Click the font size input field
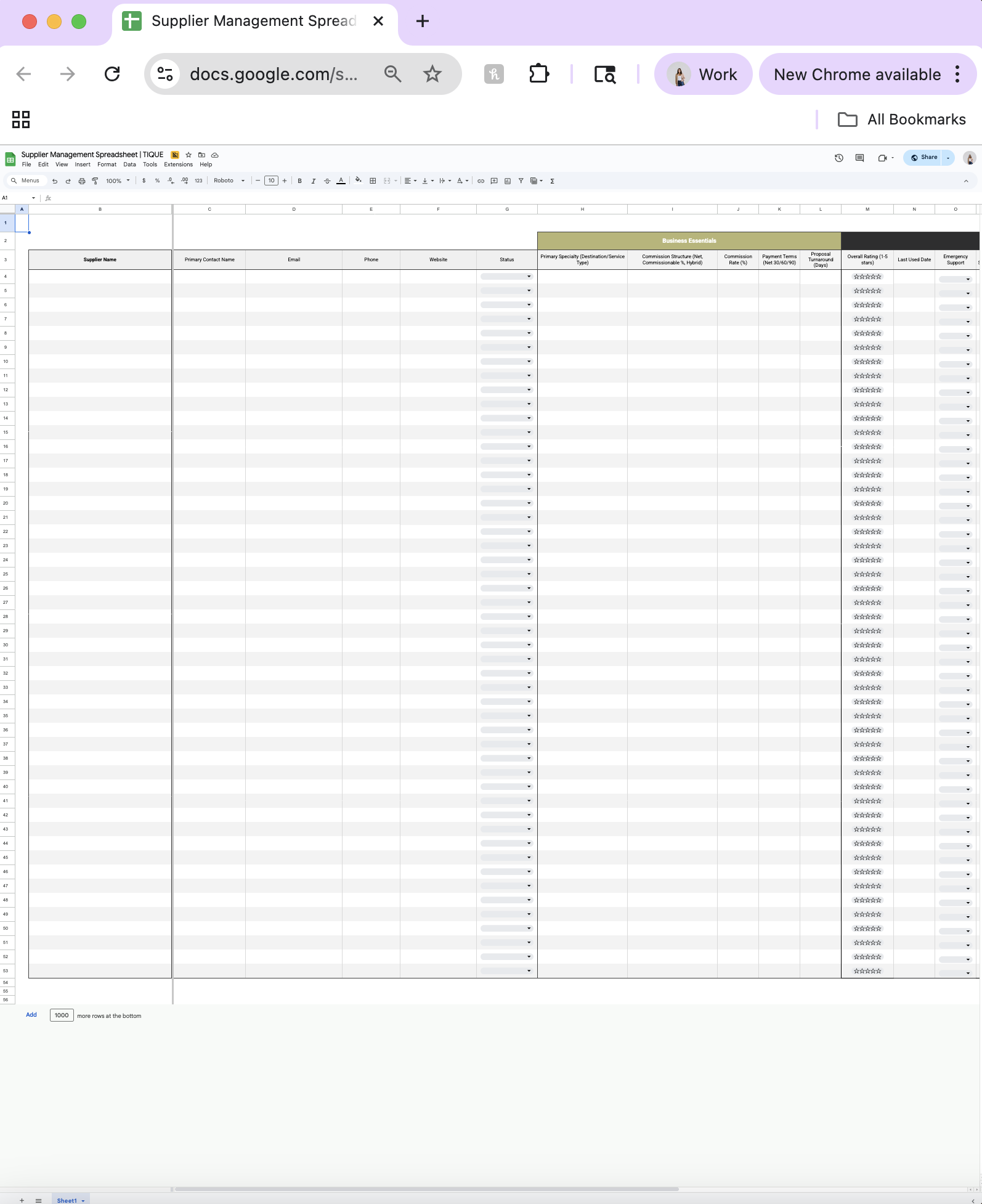This screenshot has height=1204, width=982. click(271, 181)
